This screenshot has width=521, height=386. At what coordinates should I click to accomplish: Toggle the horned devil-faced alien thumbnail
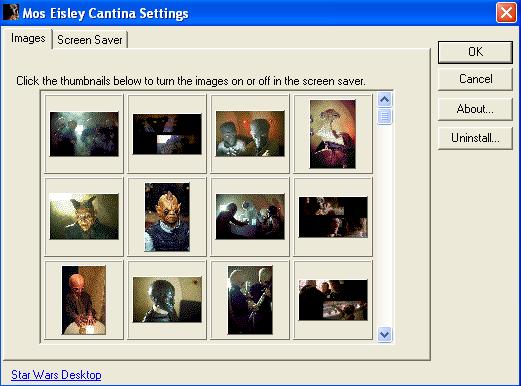(x=84, y=217)
